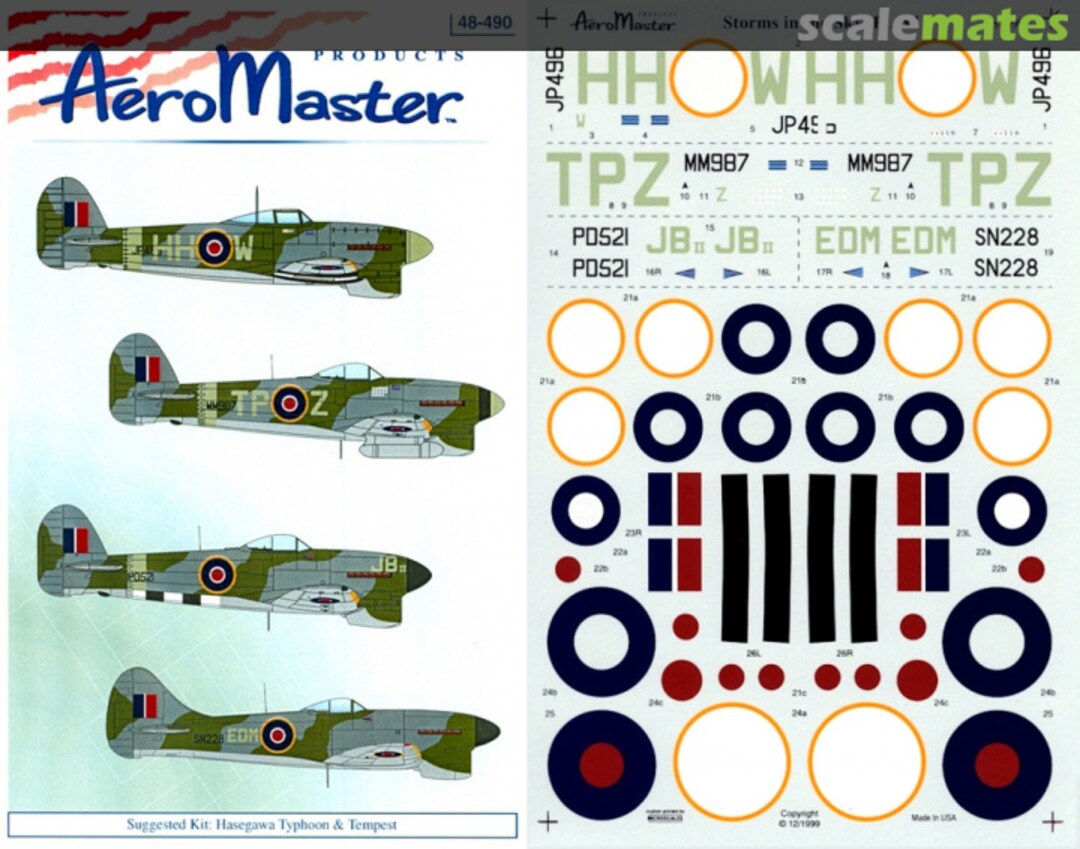The height and width of the screenshot is (849, 1080).
Task: Click the AeroMaster logo on the decal sheet
Action: point(625,20)
